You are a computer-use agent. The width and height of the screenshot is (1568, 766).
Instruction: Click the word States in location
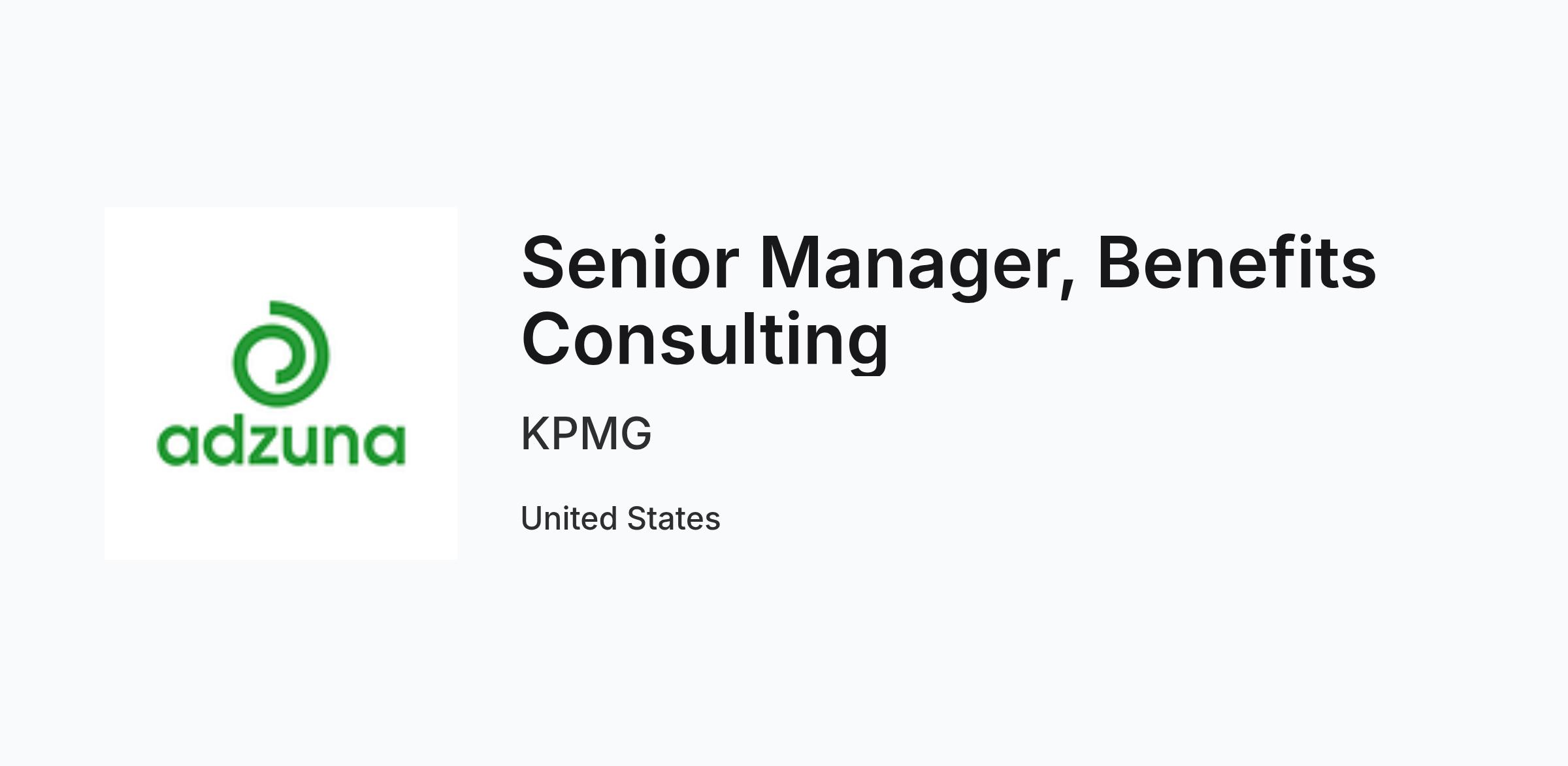click(674, 519)
